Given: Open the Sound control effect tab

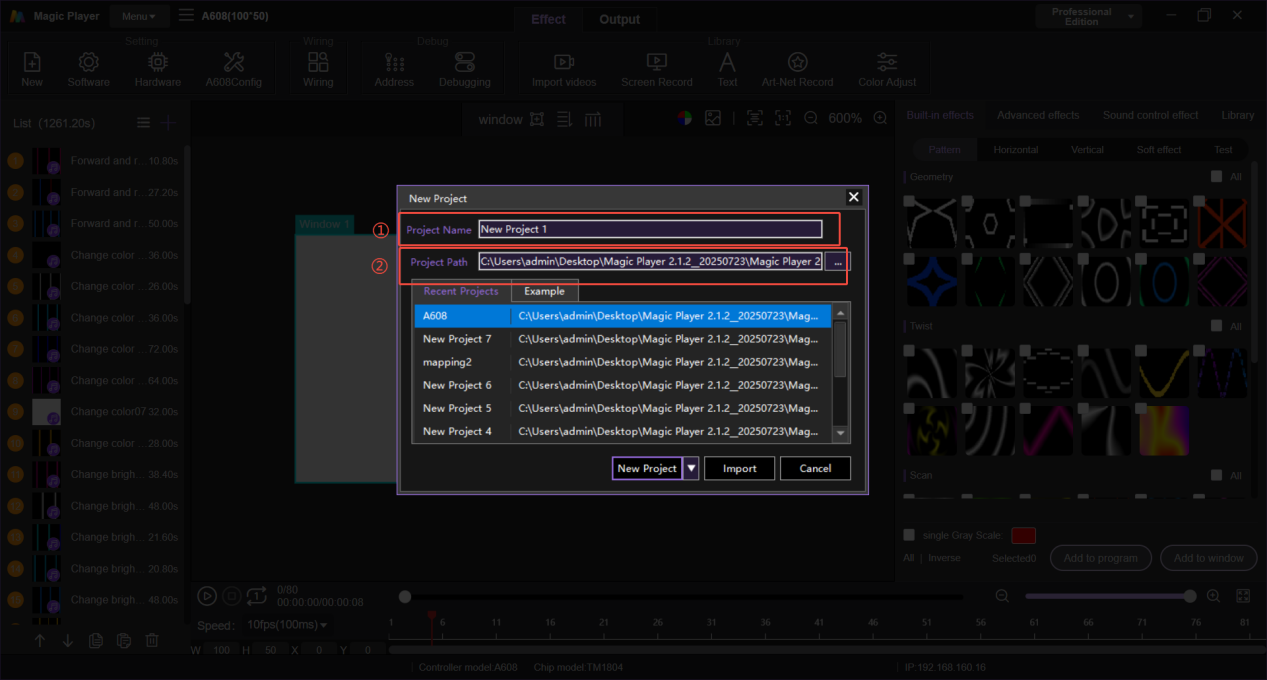Looking at the screenshot, I should (1150, 115).
